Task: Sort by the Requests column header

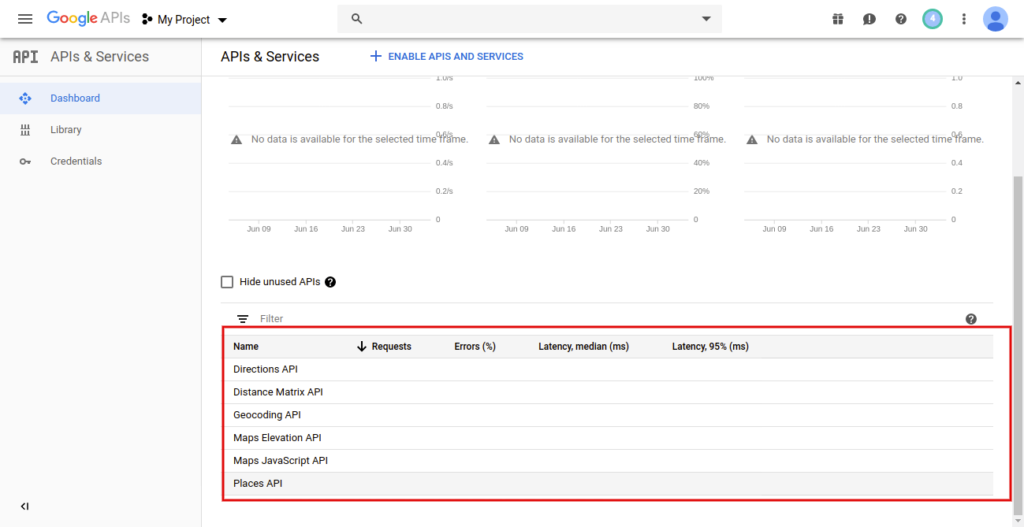Action: click(x=391, y=347)
